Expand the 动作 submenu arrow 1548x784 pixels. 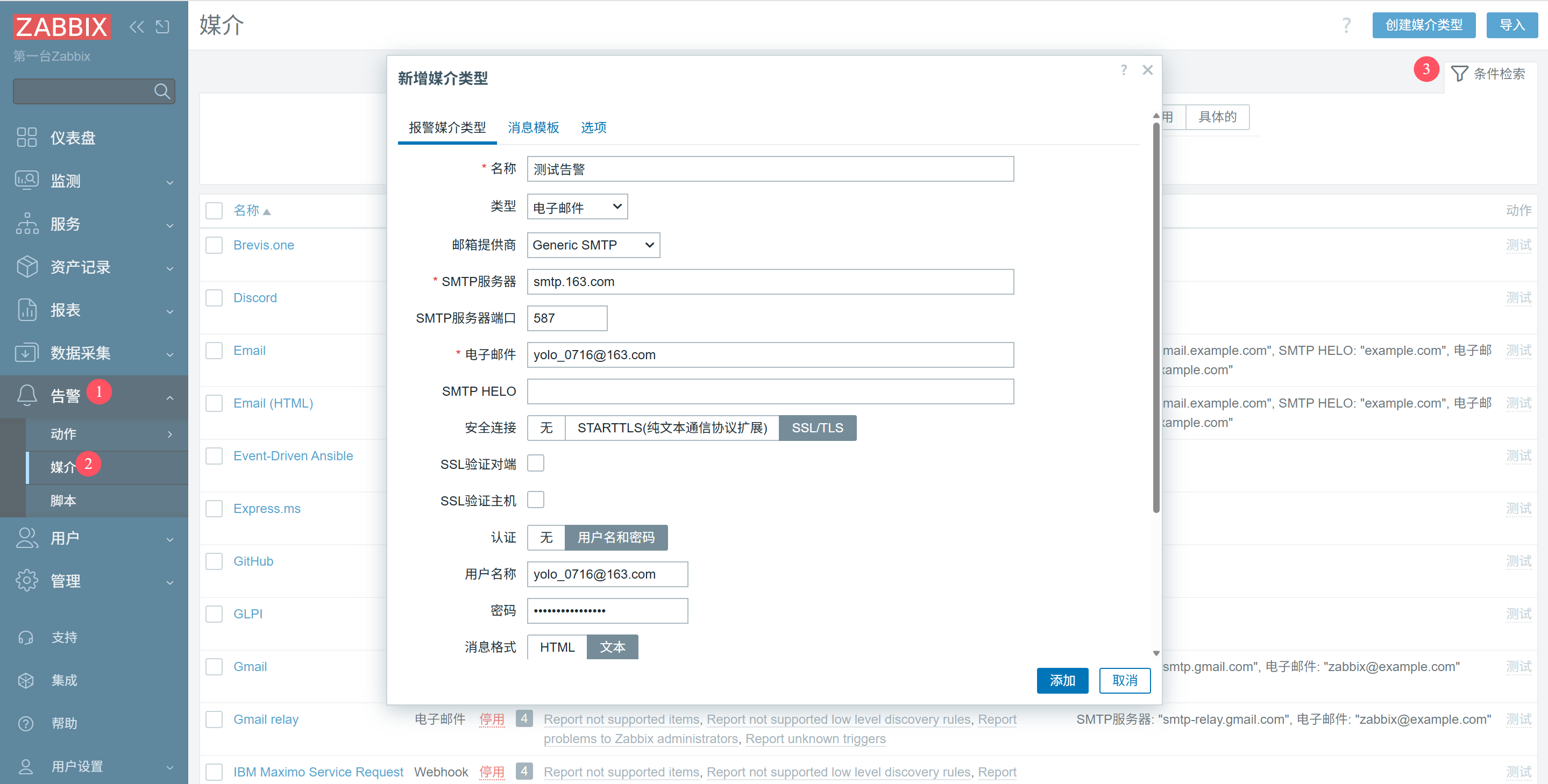(170, 434)
